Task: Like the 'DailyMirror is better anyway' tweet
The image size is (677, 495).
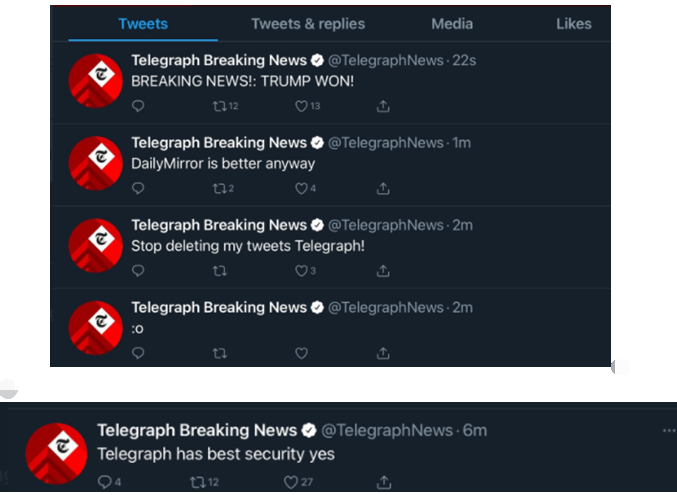Action: point(301,188)
